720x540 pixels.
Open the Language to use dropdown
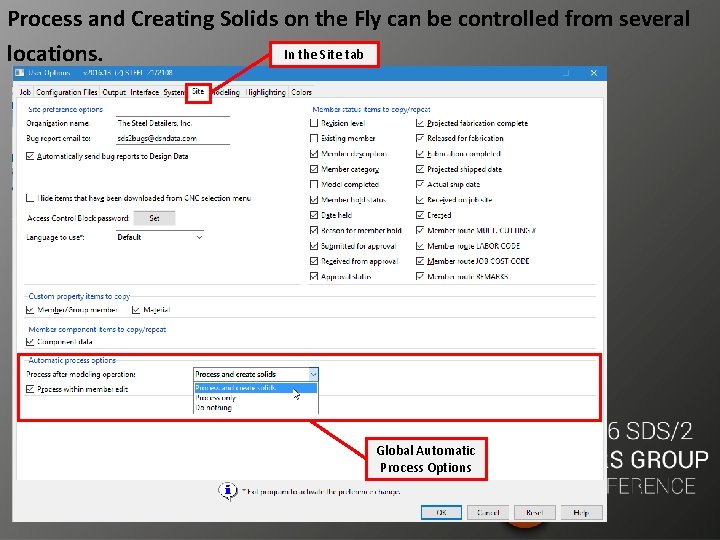159,237
